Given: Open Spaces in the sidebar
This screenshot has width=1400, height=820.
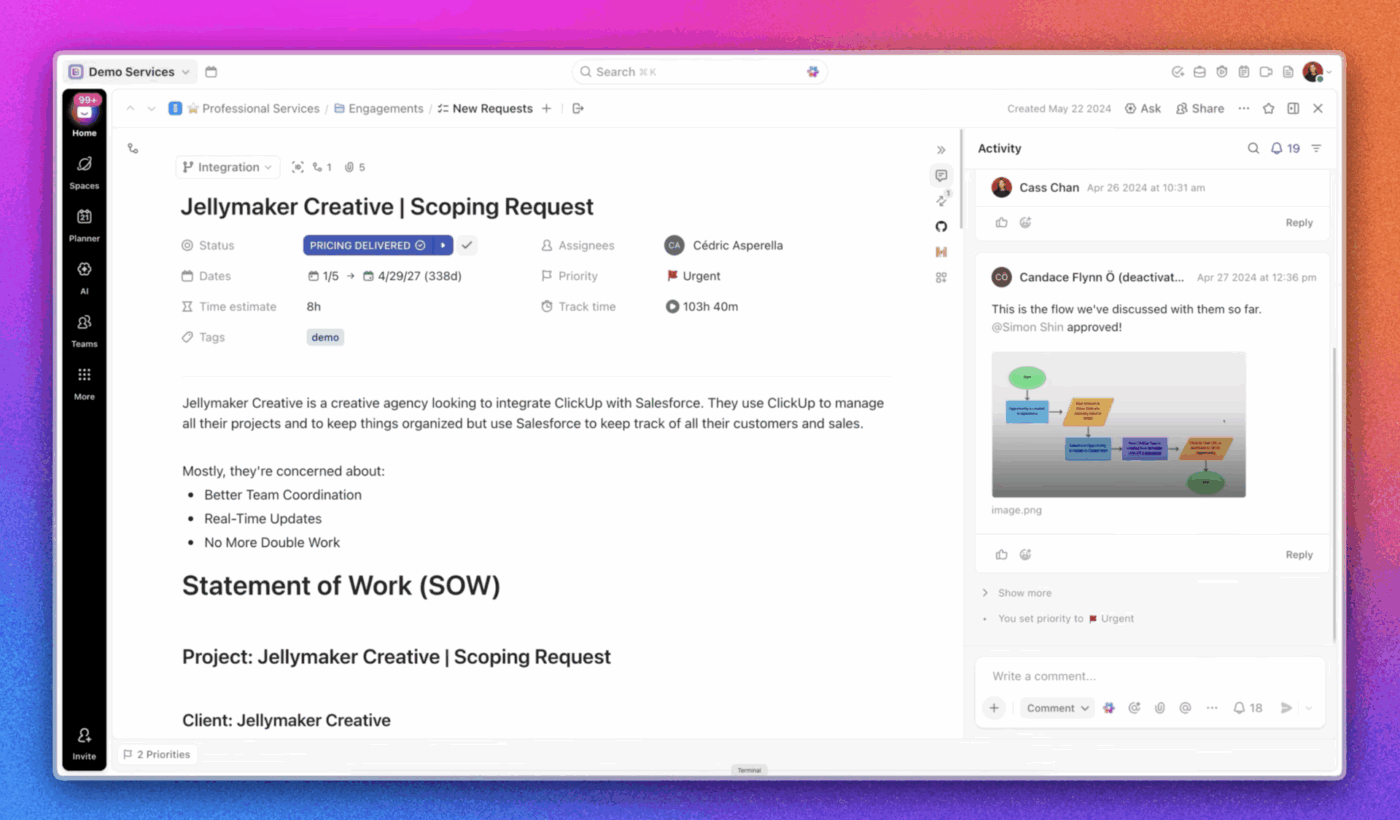Looking at the screenshot, I should tap(84, 170).
